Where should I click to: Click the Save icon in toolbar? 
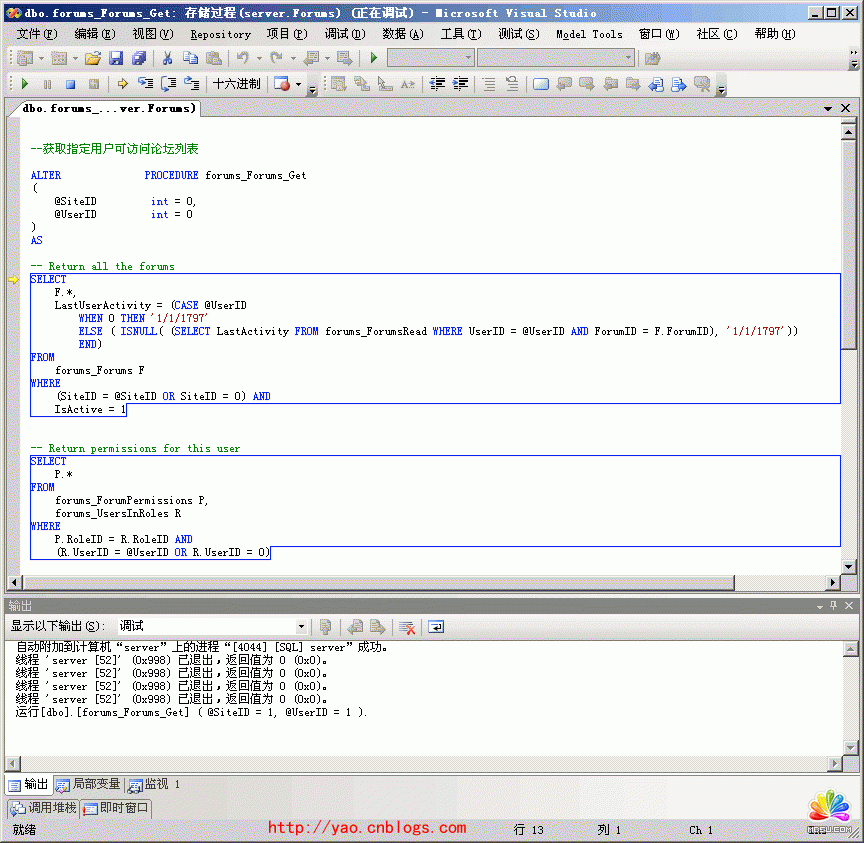(116, 58)
